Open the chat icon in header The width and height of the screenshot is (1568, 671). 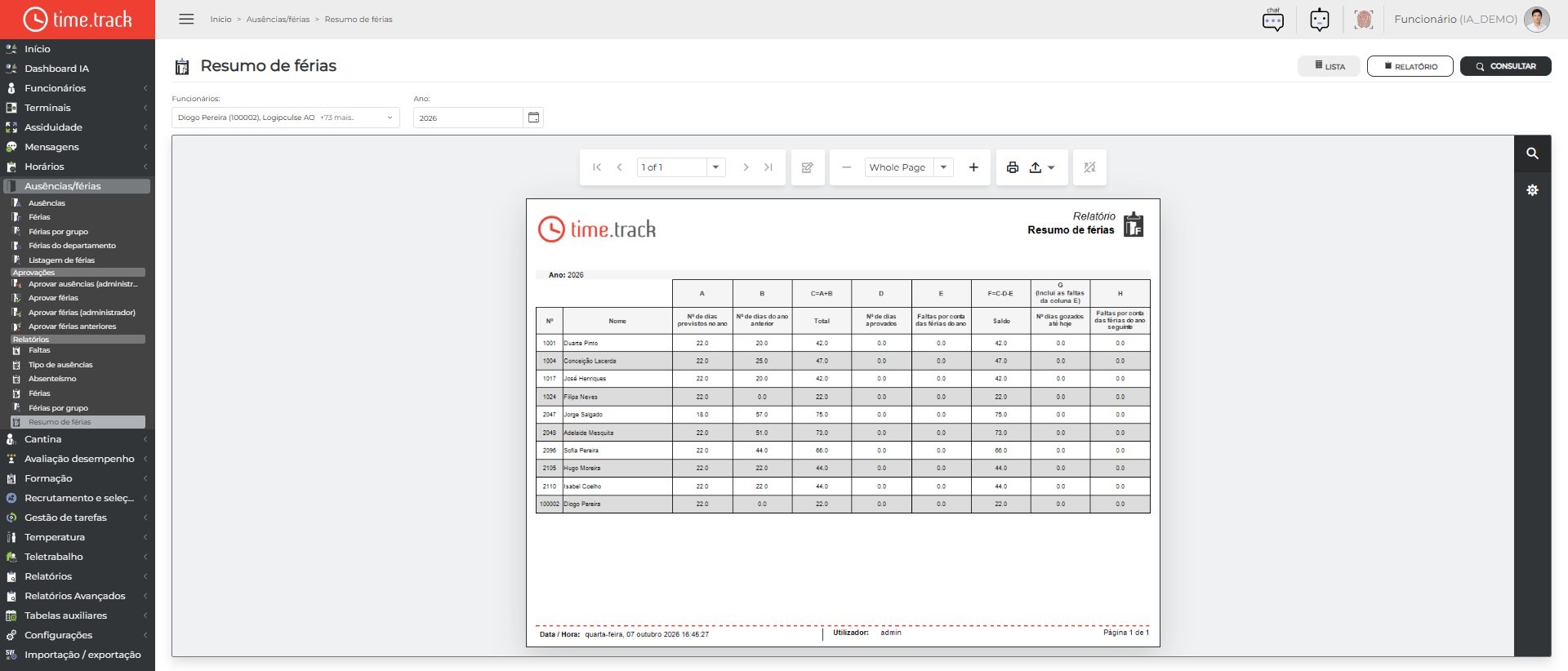tap(1272, 20)
